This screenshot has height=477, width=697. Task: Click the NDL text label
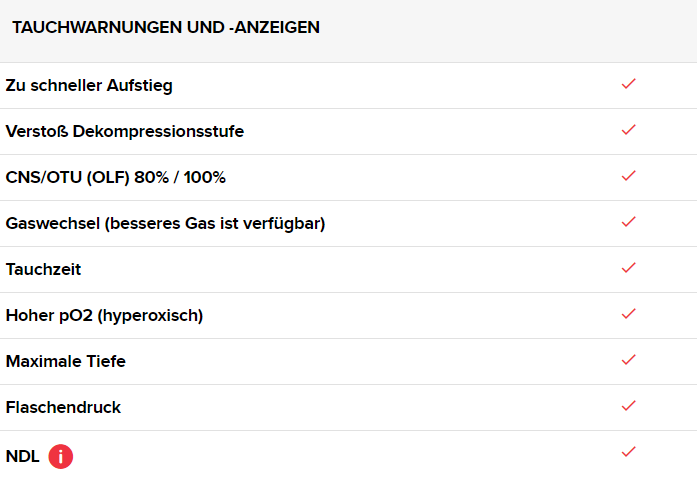click(22, 457)
